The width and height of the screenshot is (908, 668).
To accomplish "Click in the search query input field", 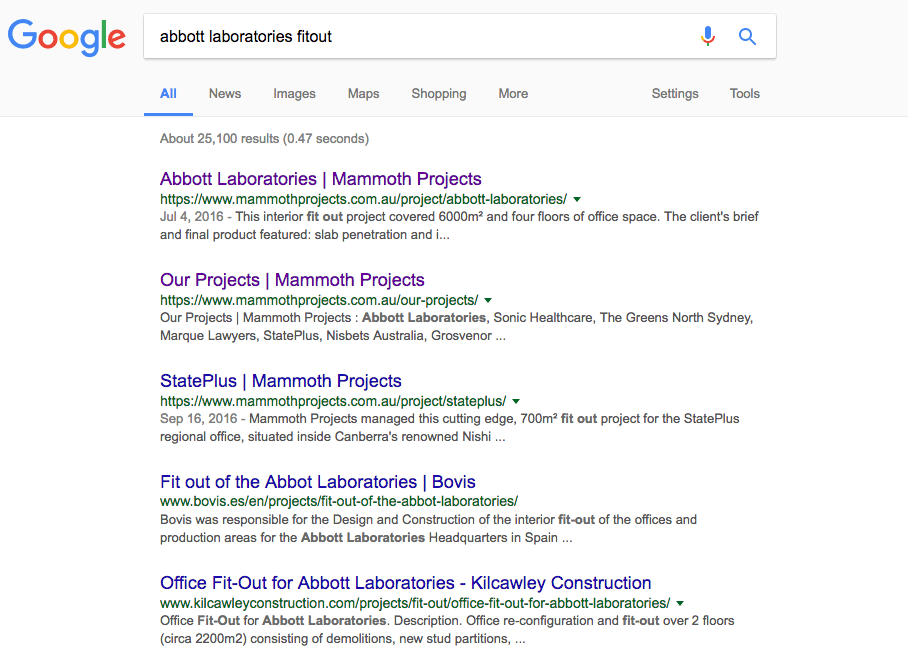I will click(x=420, y=37).
